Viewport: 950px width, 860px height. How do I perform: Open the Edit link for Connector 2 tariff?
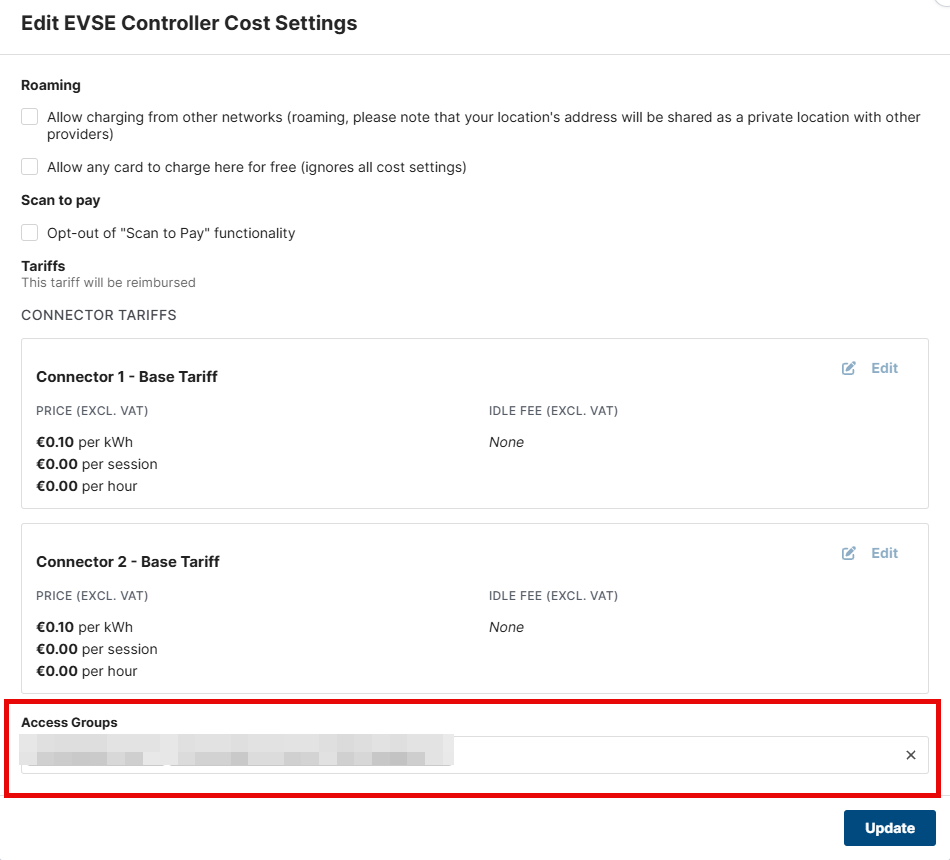point(884,553)
